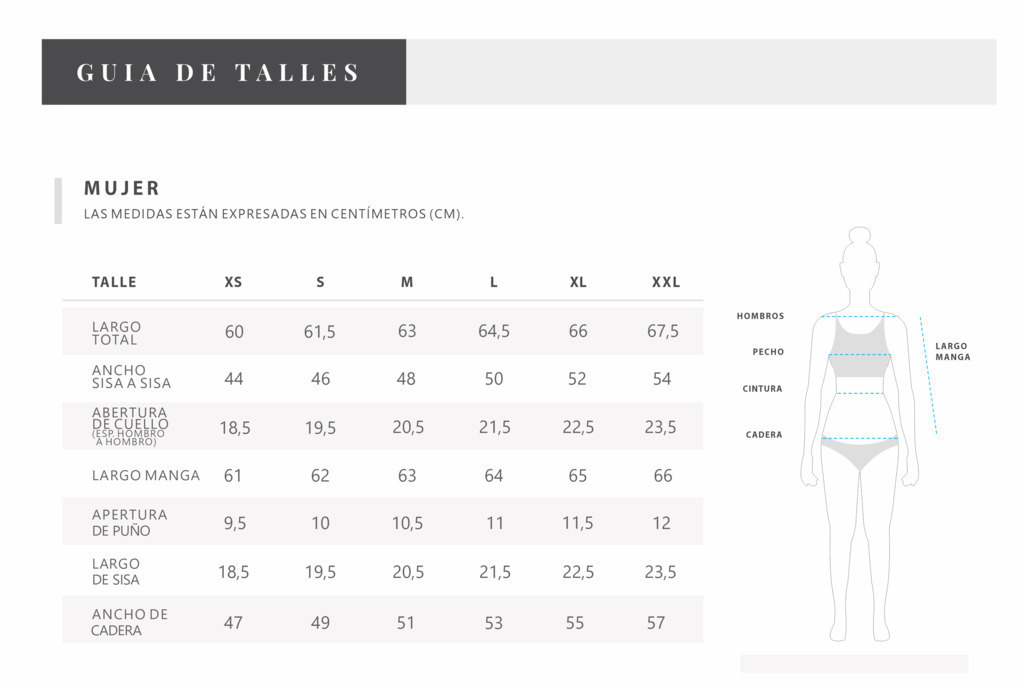
Task: Click the 67,5 value in LARGO TOTAL row
Action: pyautogui.click(x=663, y=331)
